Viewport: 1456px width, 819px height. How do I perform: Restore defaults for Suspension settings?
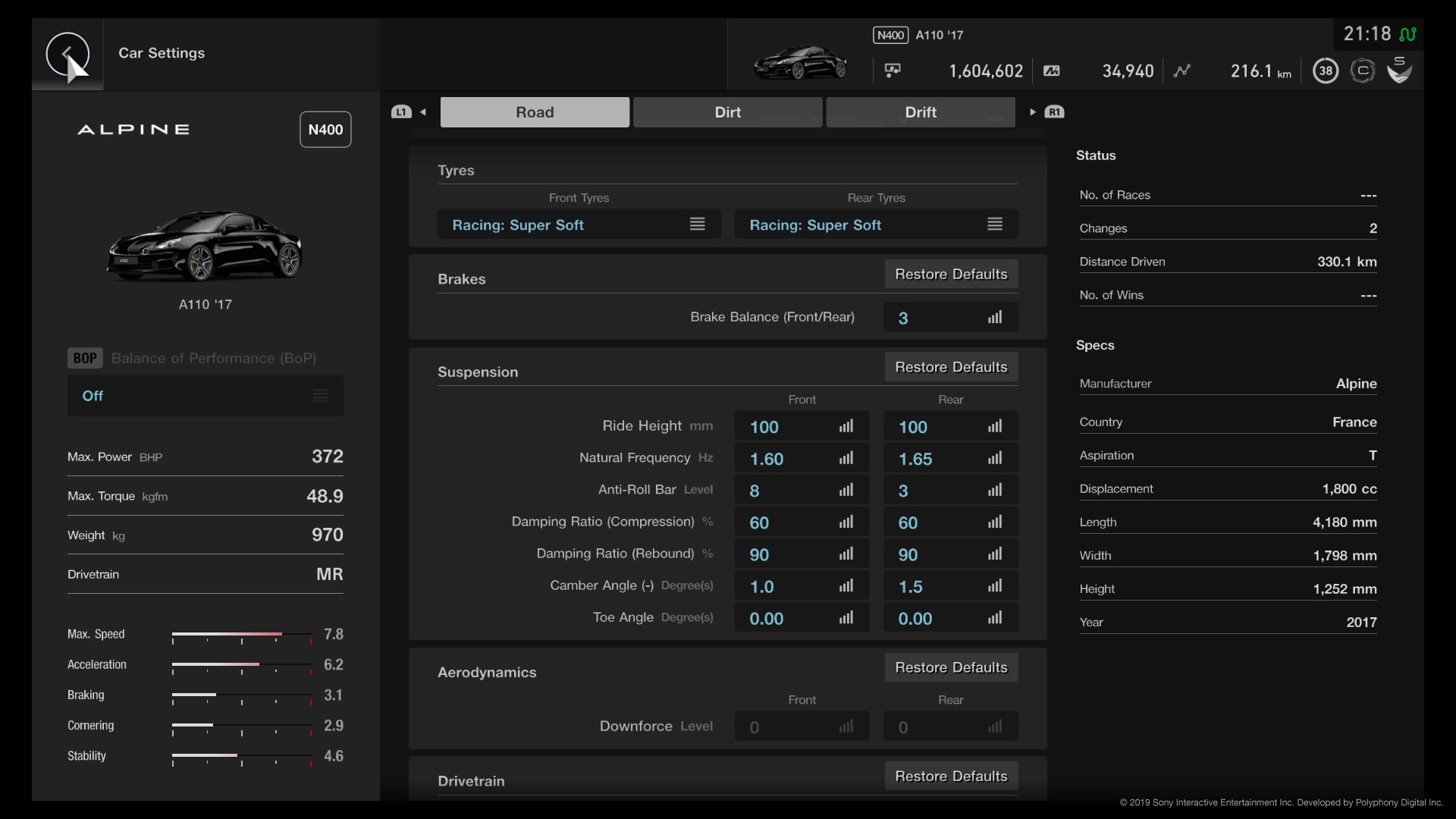click(x=950, y=366)
